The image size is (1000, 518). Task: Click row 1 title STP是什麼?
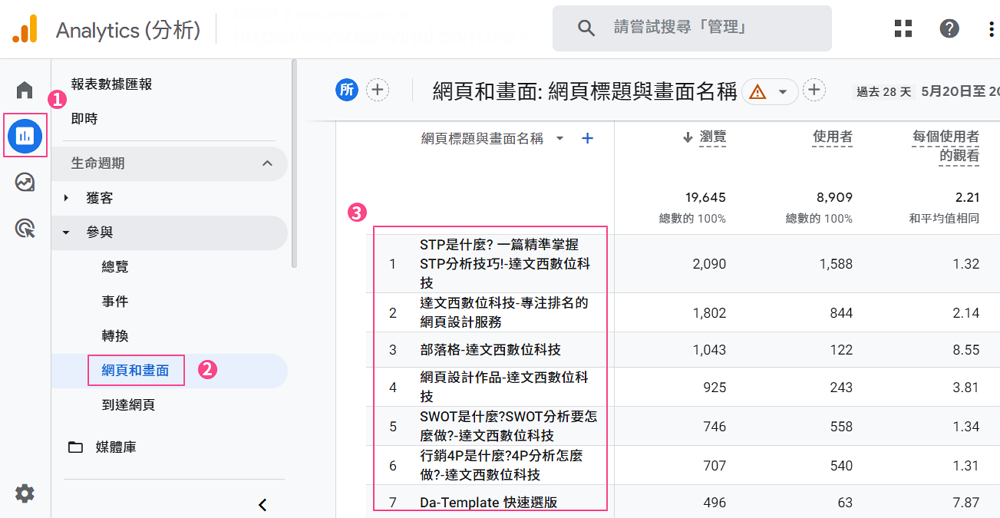[504, 263]
